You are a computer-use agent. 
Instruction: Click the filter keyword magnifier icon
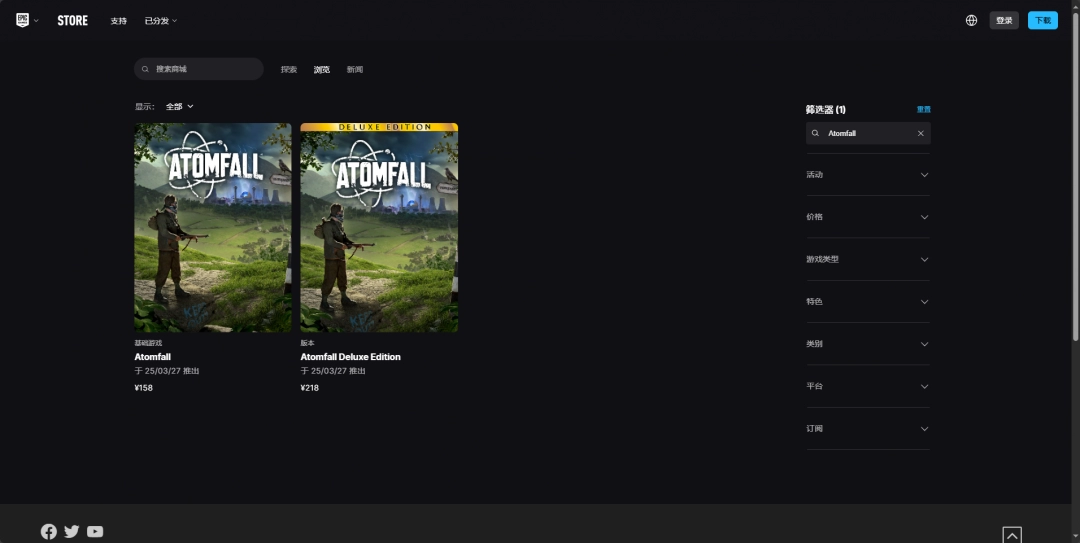[x=816, y=134]
